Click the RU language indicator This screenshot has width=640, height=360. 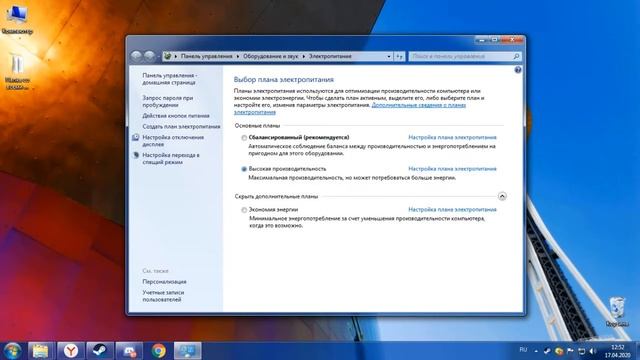(523, 350)
